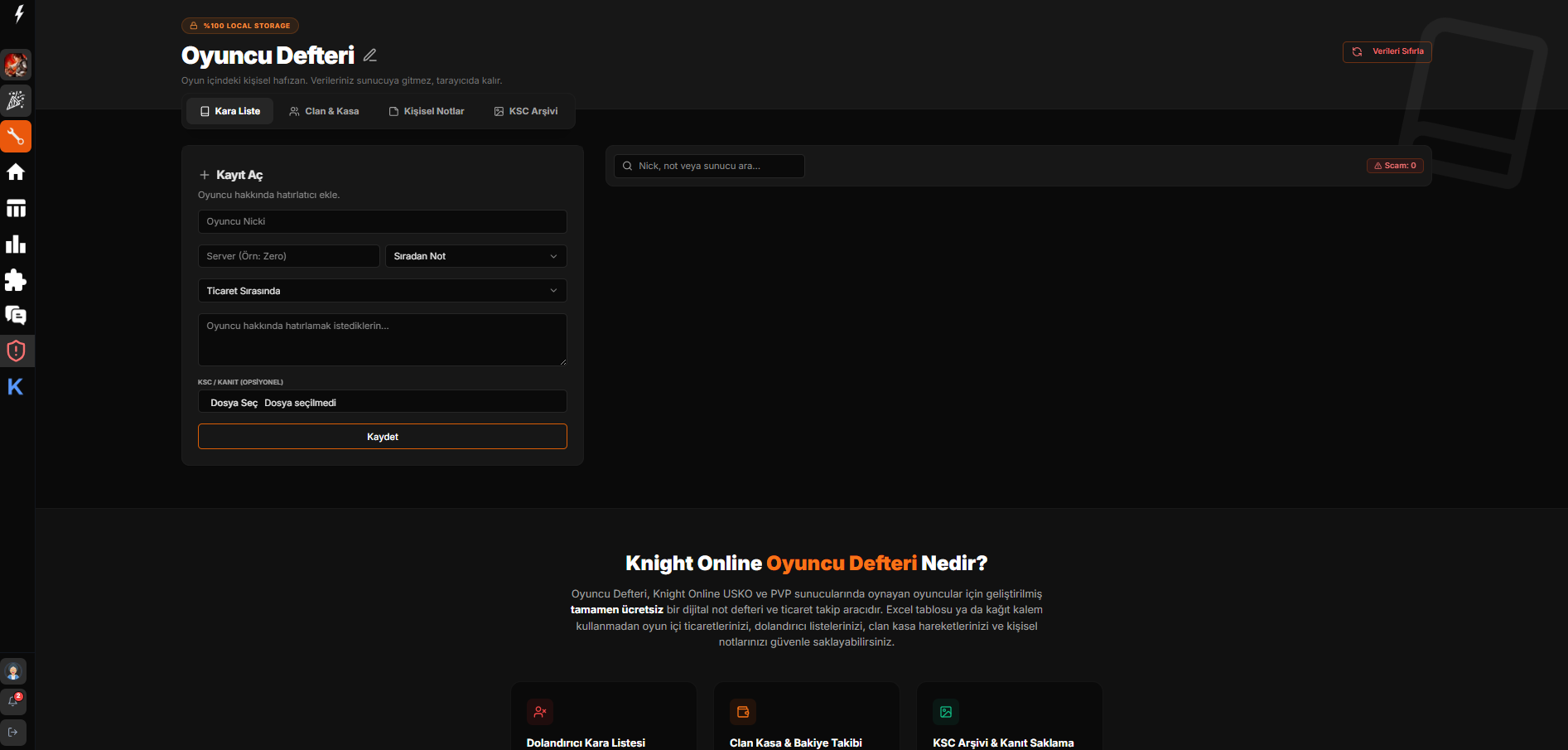The width and height of the screenshot is (1568, 750).
Task: Click the Verileri Sıfırla reset button
Action: (1387, 51)
